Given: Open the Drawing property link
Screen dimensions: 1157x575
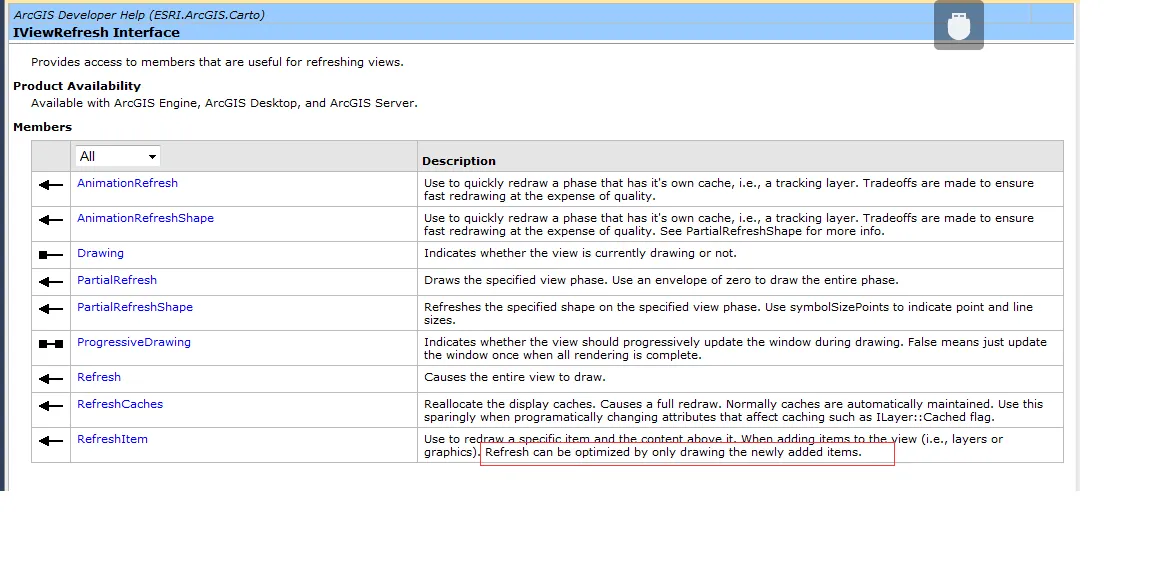Looking at the screenshot, I should coord(100,253).
